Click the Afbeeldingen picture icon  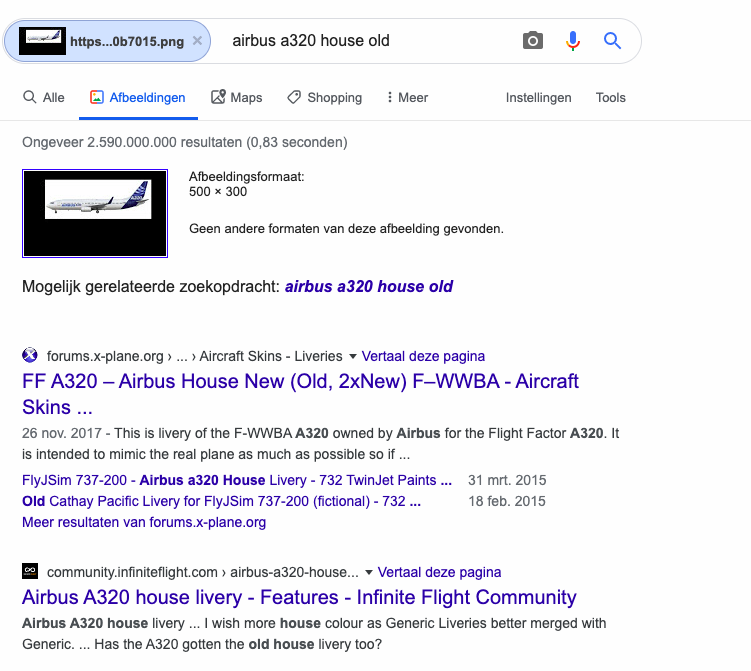pos(97,97)
